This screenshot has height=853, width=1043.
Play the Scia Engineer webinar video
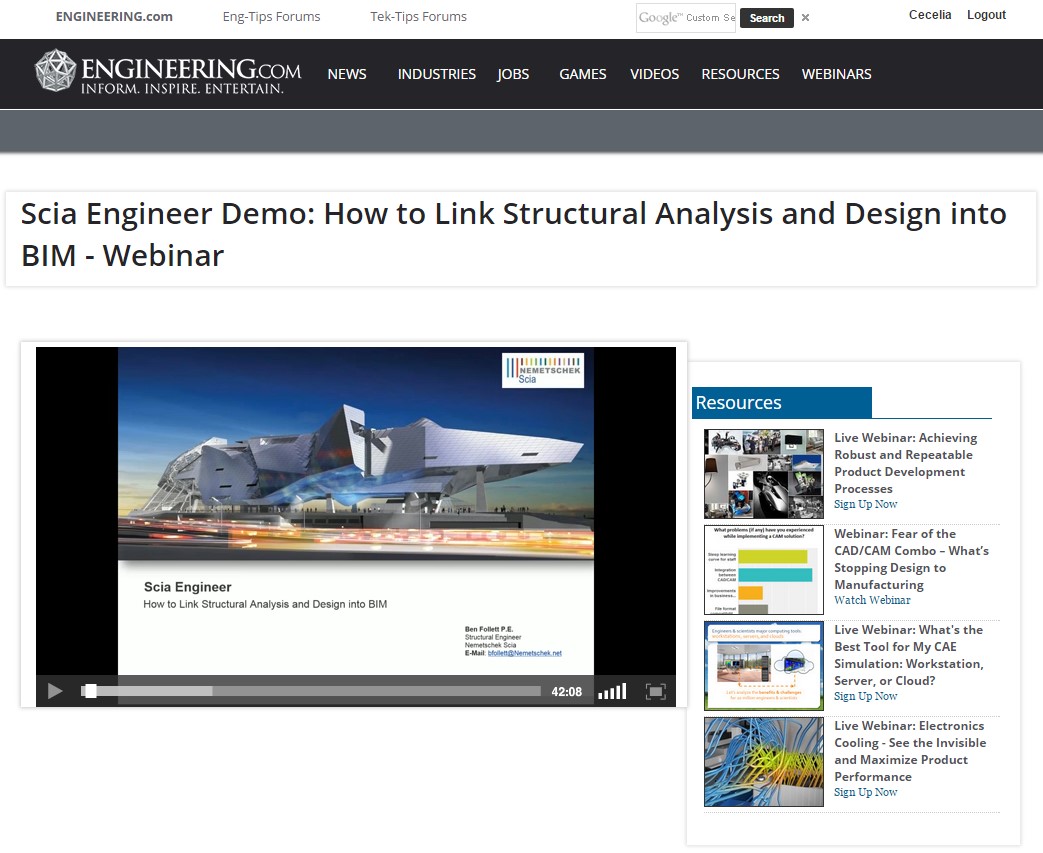pos(55,691)
